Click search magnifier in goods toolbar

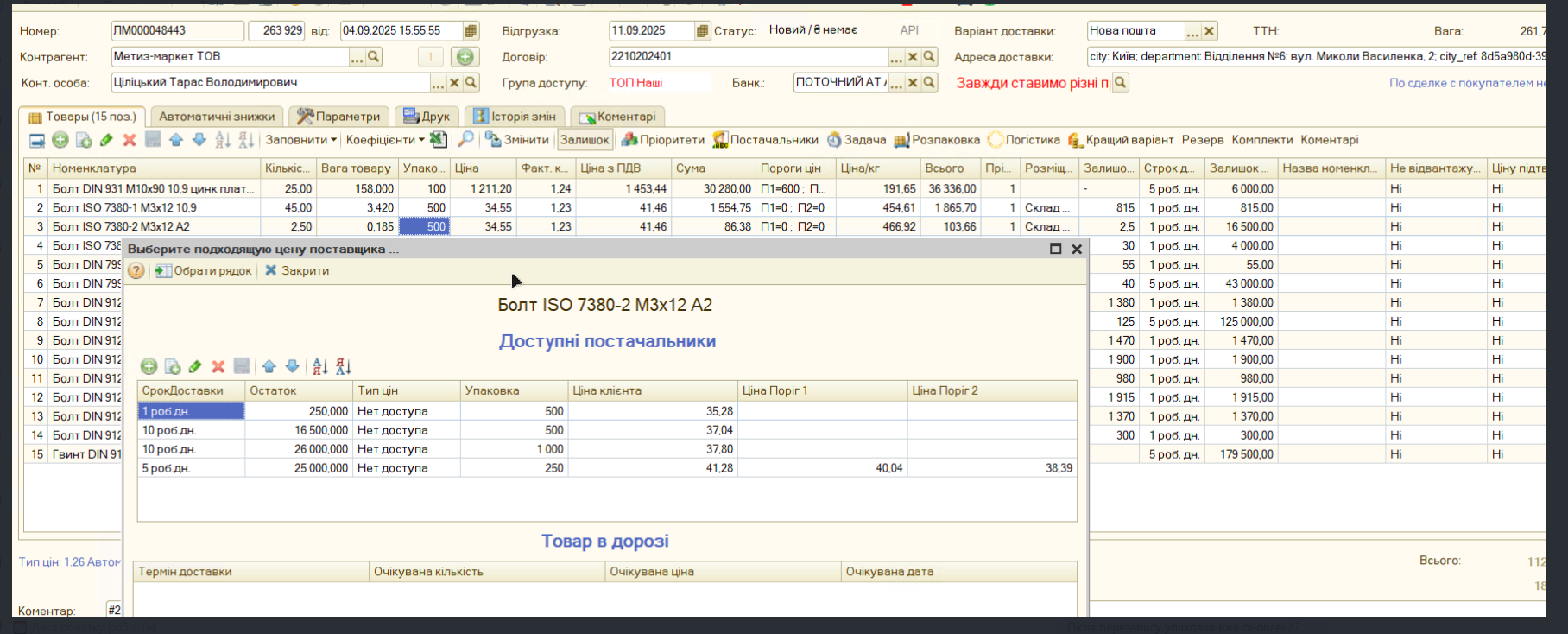(465, 140)
